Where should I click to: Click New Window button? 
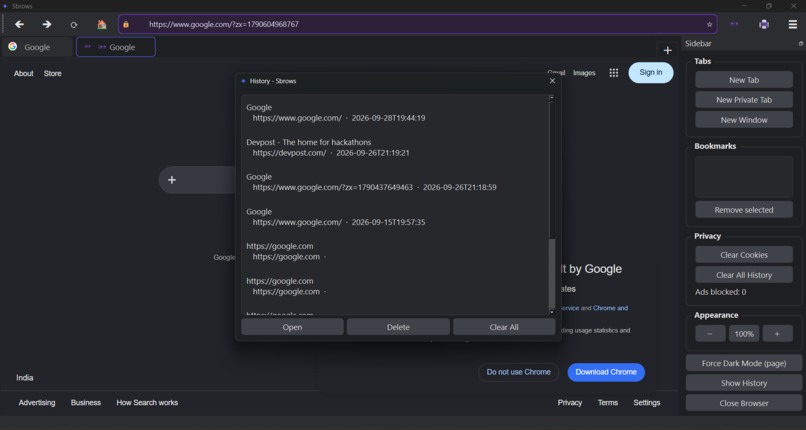pos(744,120)
